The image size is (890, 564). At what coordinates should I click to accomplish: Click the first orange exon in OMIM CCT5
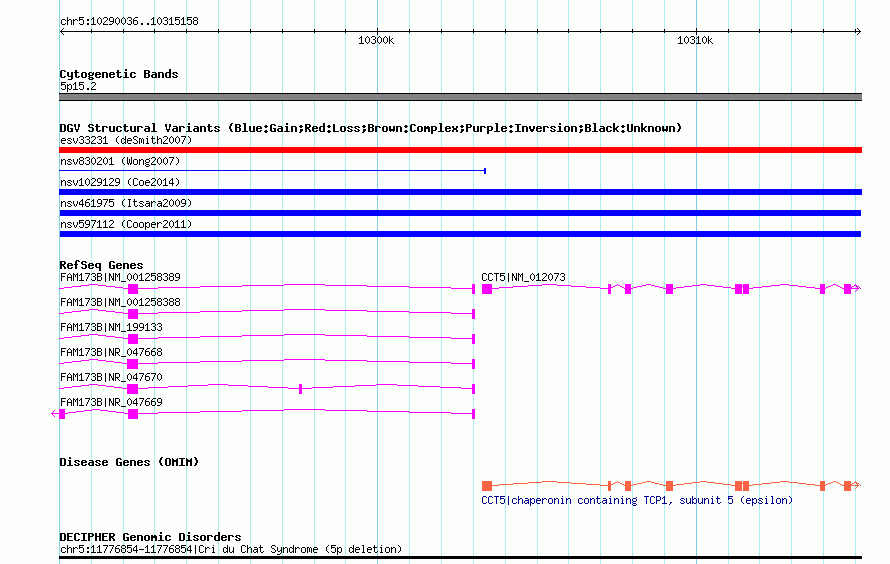[x=487, y=486]
